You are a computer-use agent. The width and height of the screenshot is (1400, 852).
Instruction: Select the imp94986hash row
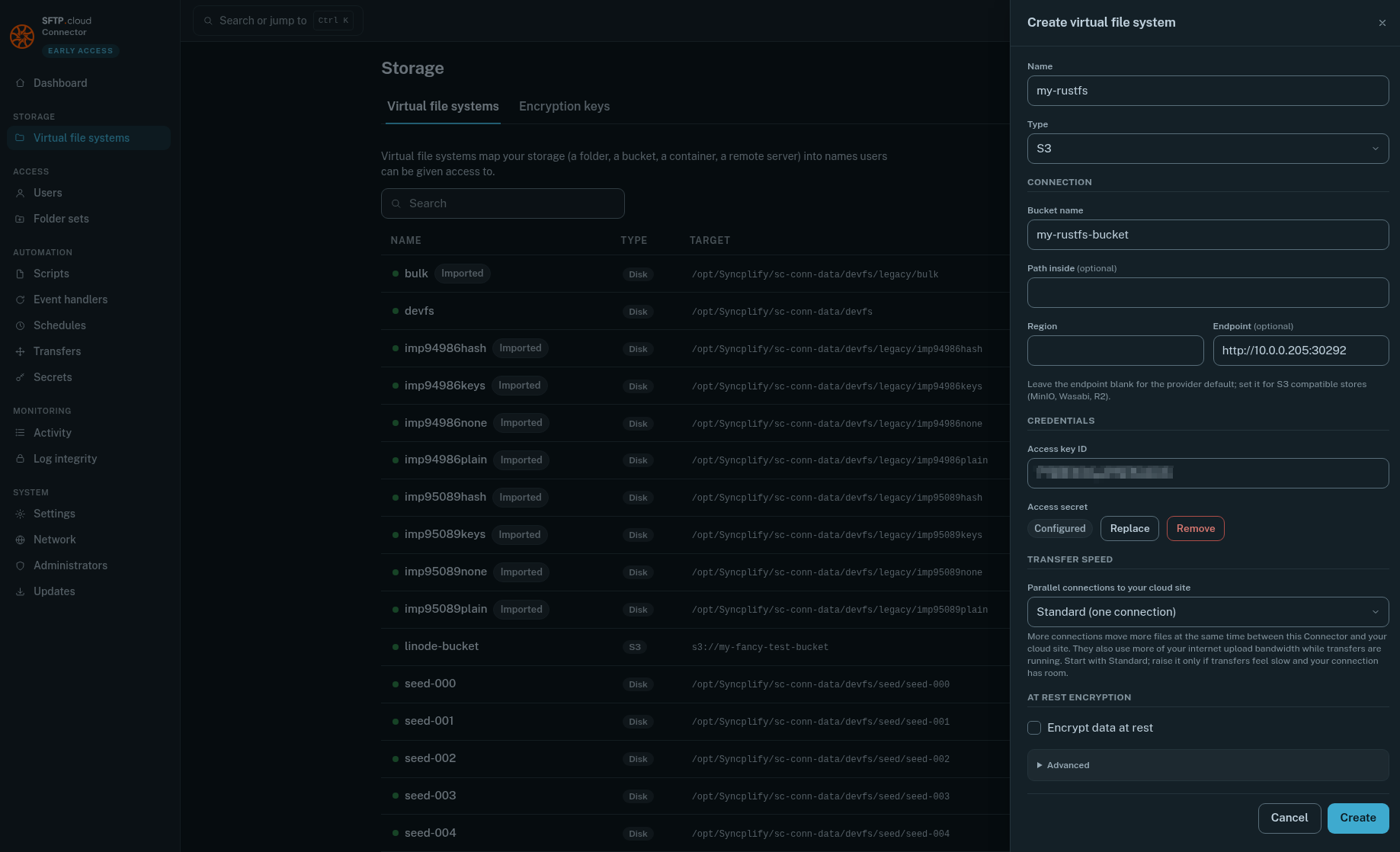[x=695, y=348]
